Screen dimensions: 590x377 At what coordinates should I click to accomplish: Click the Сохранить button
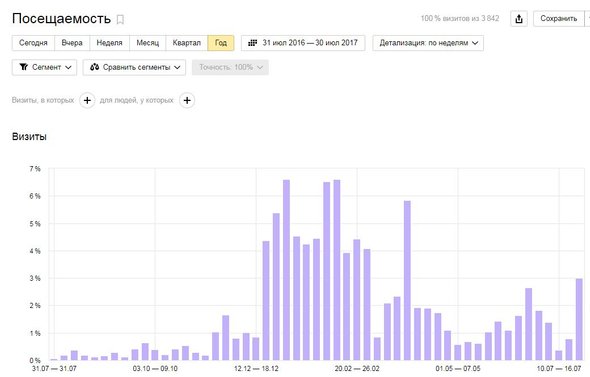[558, 18]
